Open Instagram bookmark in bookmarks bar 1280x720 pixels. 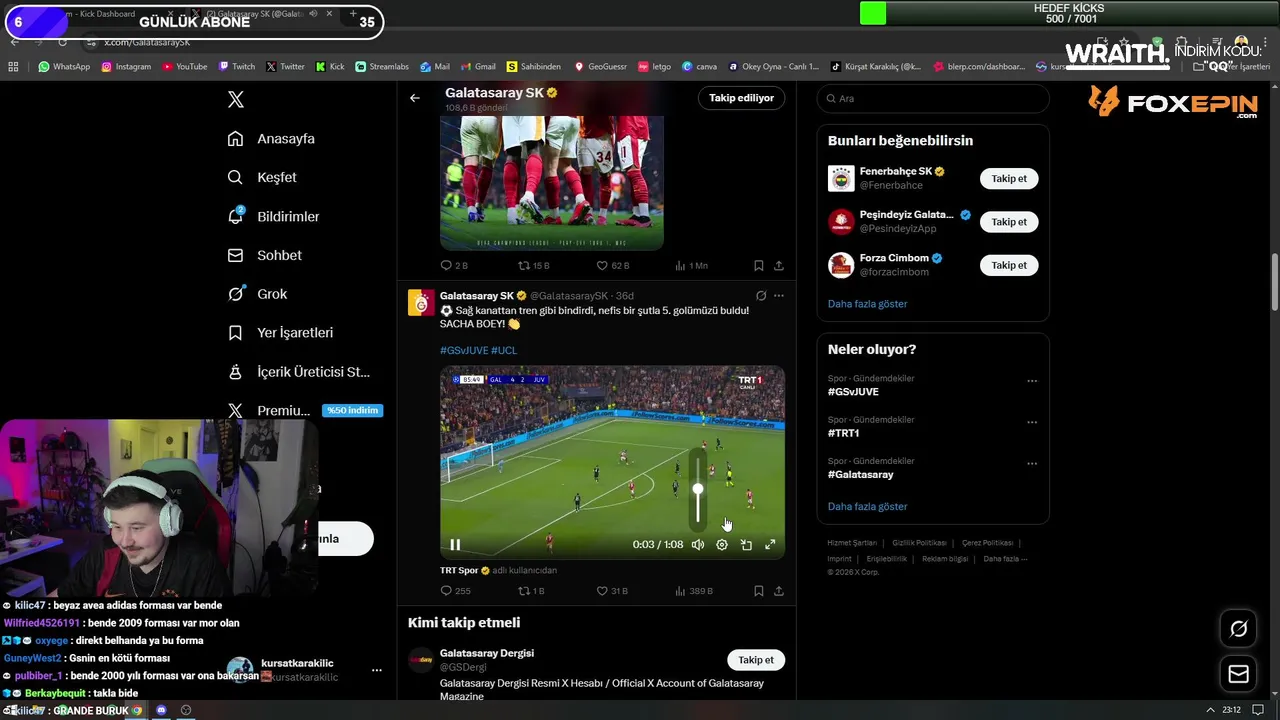click(x=125, y=67)
